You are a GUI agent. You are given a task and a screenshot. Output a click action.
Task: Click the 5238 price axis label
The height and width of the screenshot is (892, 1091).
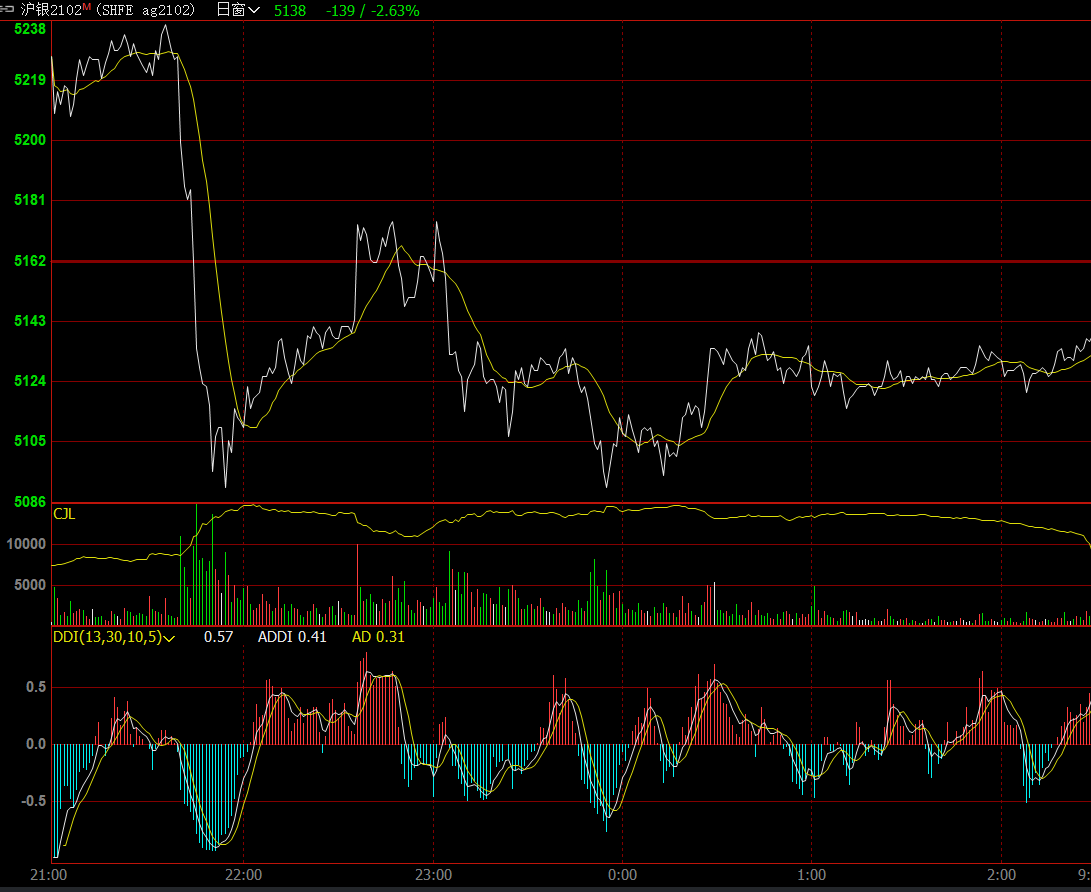(x=30, y=29)
